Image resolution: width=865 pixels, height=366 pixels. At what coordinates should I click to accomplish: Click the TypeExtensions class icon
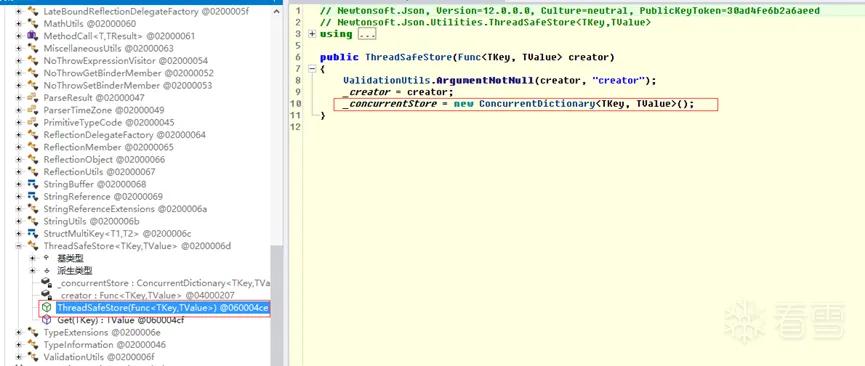point(33,332)
